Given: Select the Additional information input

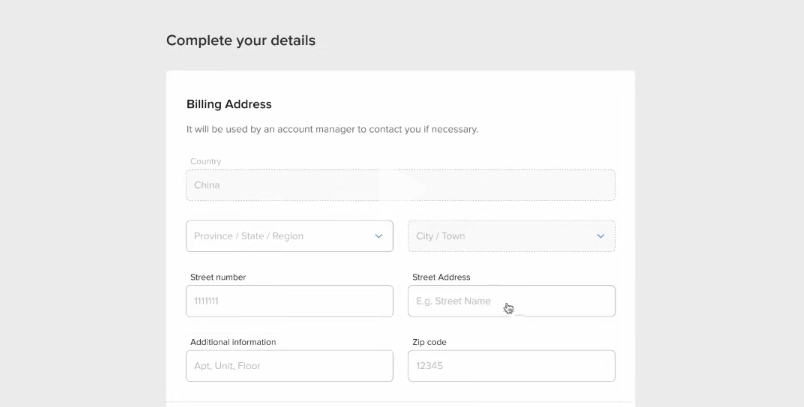Looking at the screenshot, I should coord(290,366).
